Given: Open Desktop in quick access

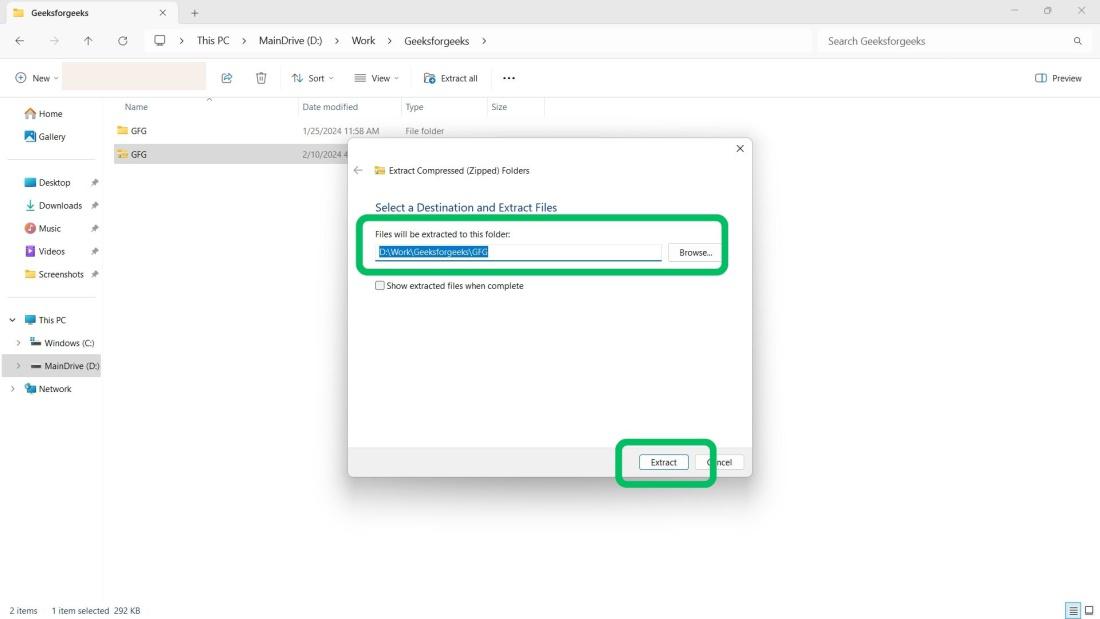Looking at the screenshot, I should [x=48, y=182].
